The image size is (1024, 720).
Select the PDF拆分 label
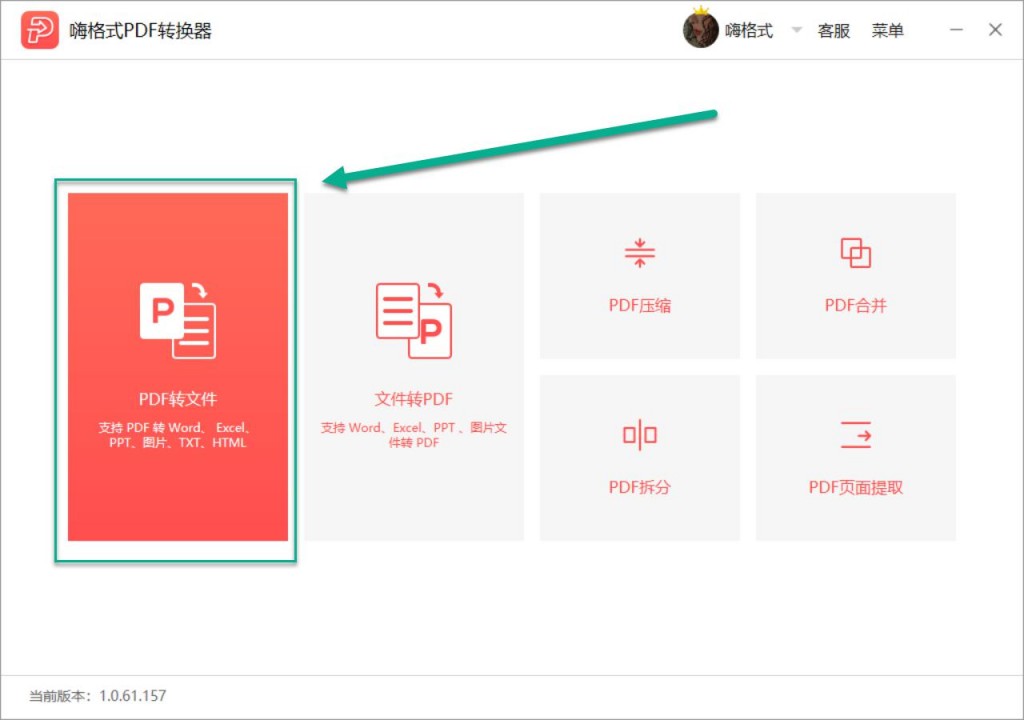click(640, 487)
